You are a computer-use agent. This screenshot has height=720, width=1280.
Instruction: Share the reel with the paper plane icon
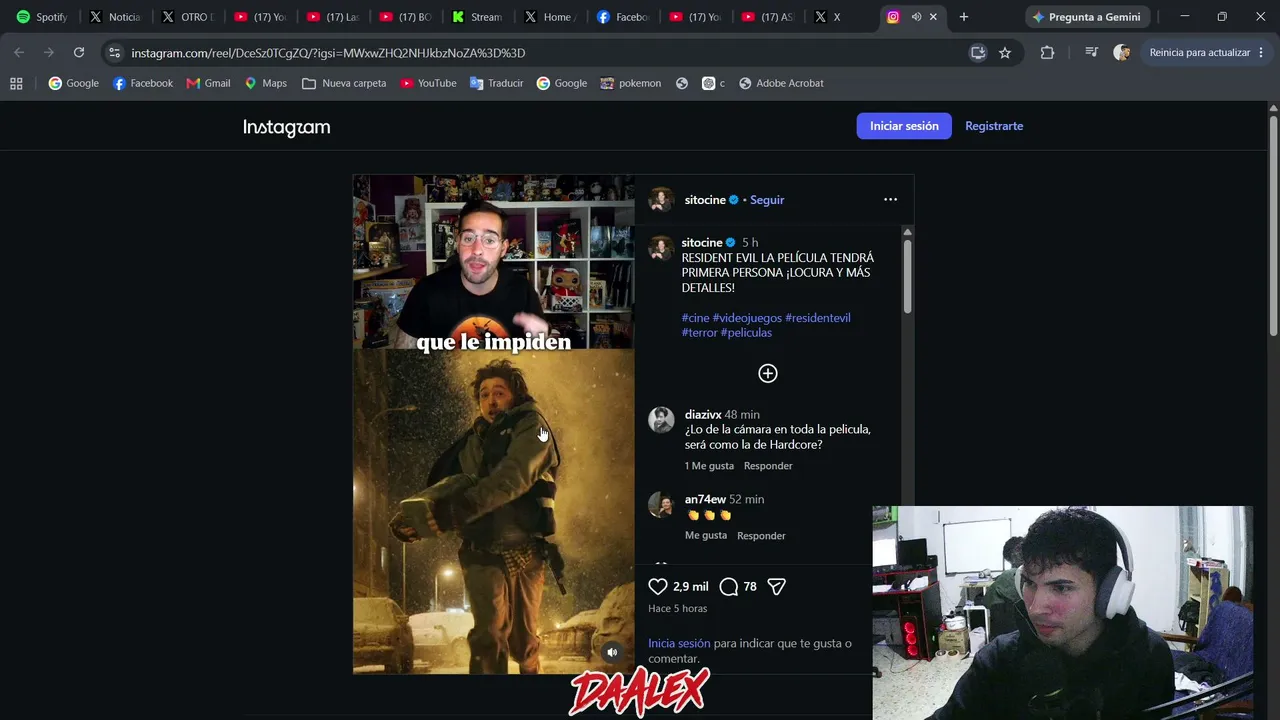(776, 587)
